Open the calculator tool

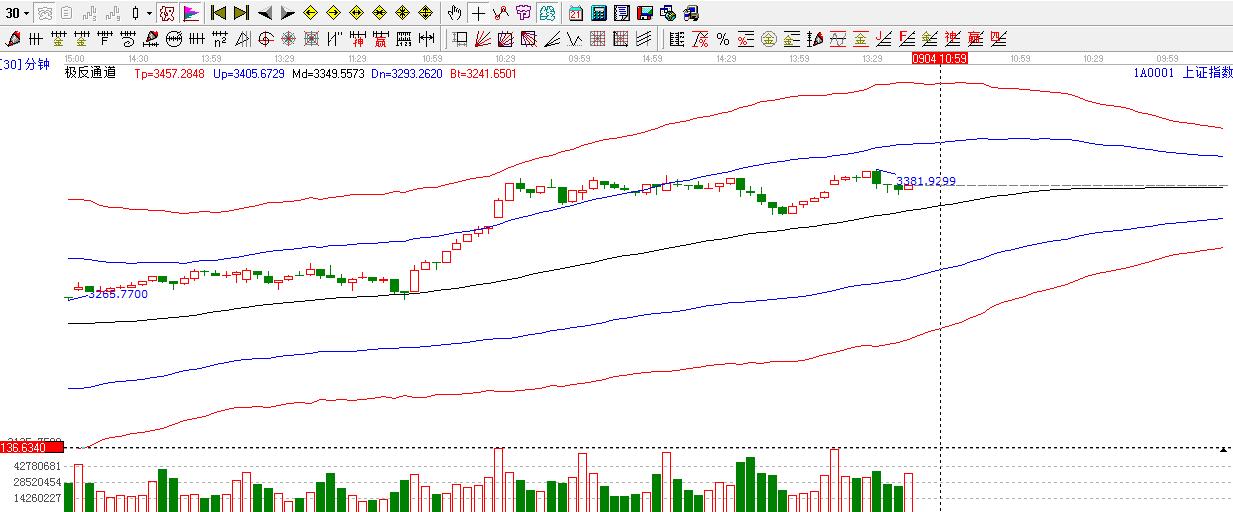tap(599, 13)
